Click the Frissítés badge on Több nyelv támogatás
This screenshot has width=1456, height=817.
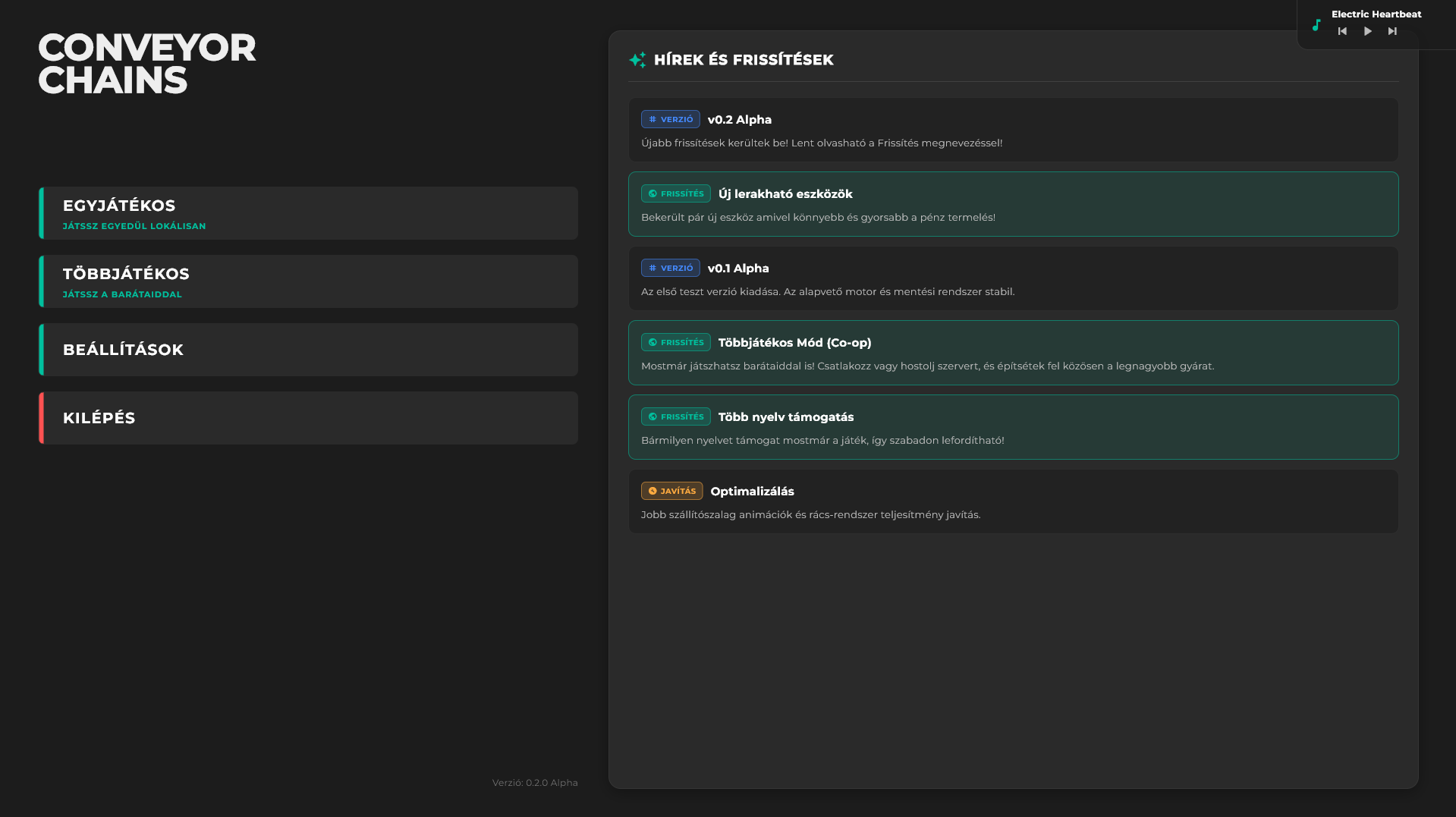coord(675,417)
